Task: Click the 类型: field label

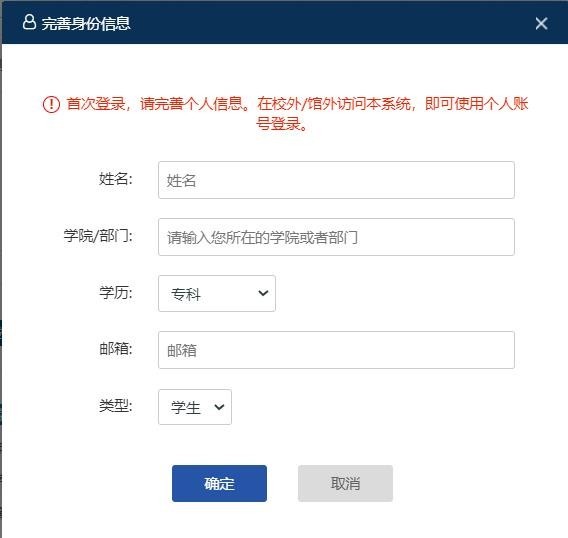Action: point(116,406)
